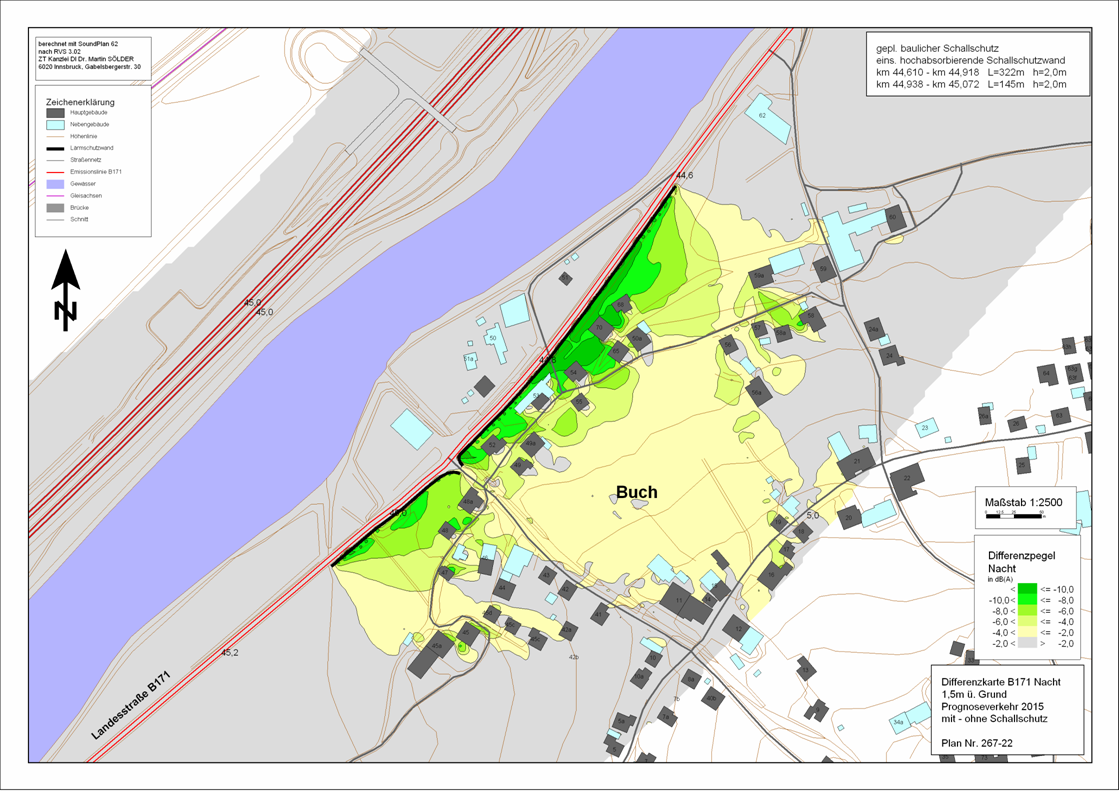Select the darkest green <= -10,0 swatch
1119x791 pixels.
pos(1027,590)
